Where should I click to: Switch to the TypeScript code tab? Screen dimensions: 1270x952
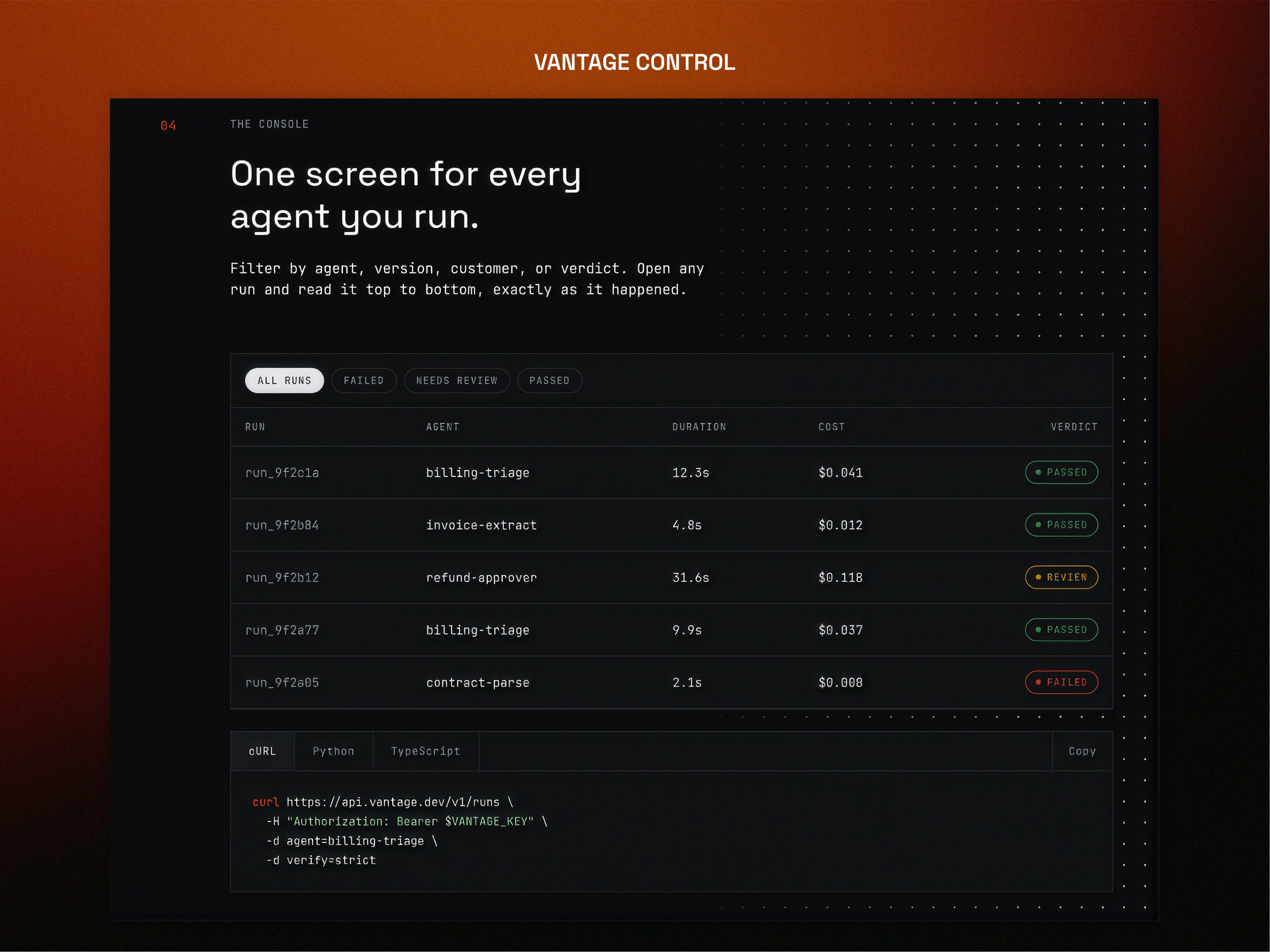[x=425, y=751]
